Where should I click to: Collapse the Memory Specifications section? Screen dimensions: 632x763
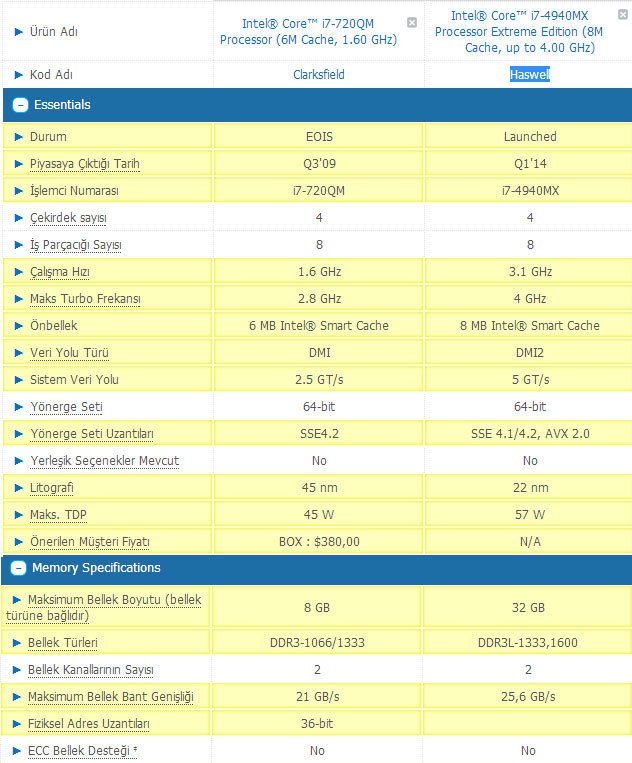[18, 568]
